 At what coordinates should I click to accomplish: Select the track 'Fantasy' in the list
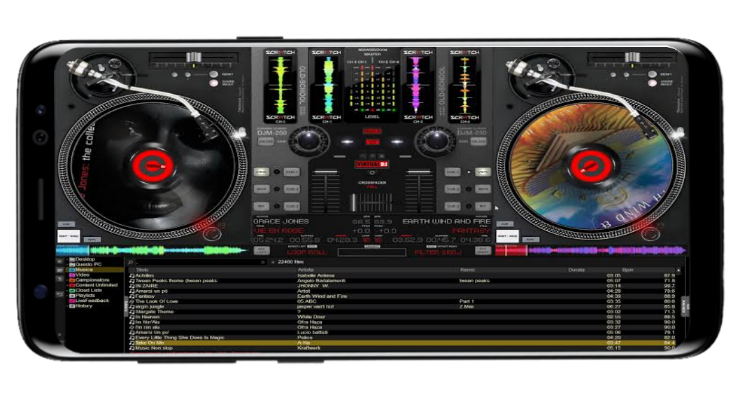pyautogui.click(x=401, y=296)
